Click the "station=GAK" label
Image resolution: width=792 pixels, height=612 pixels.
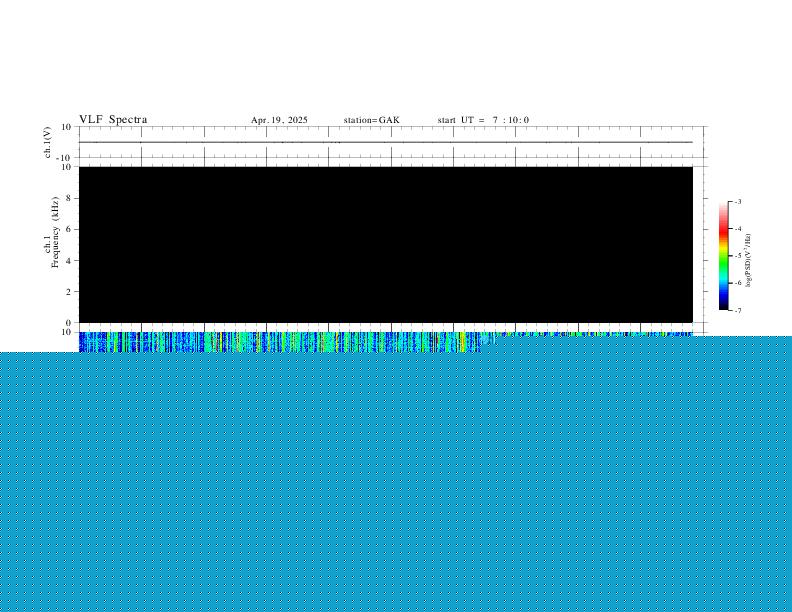tap(372, 120)
